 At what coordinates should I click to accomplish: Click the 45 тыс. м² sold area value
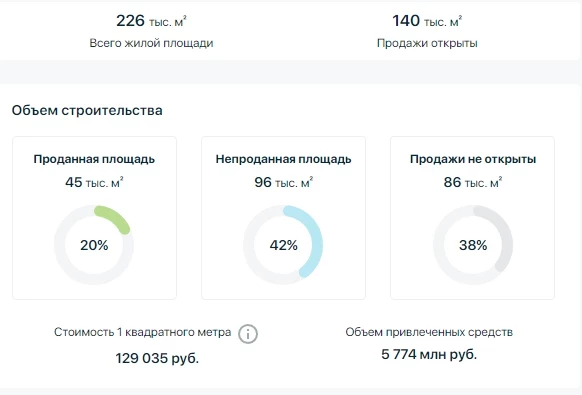pos(94,182)
